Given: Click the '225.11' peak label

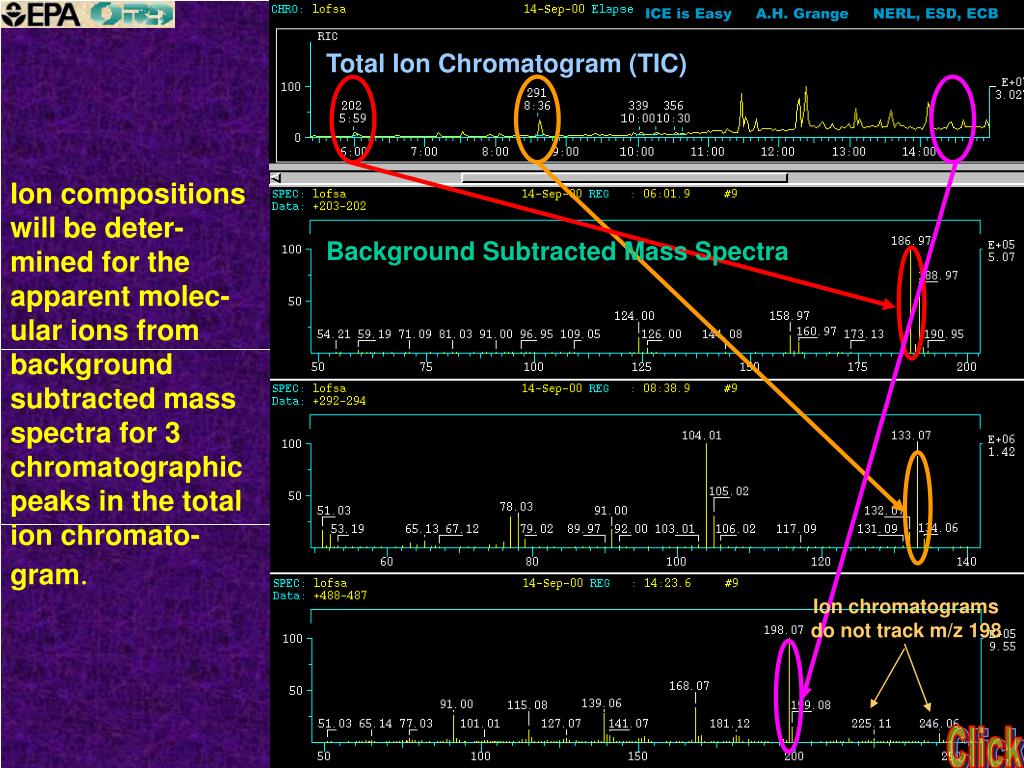Looking at the screenshot, I should [x=871, y=723].
